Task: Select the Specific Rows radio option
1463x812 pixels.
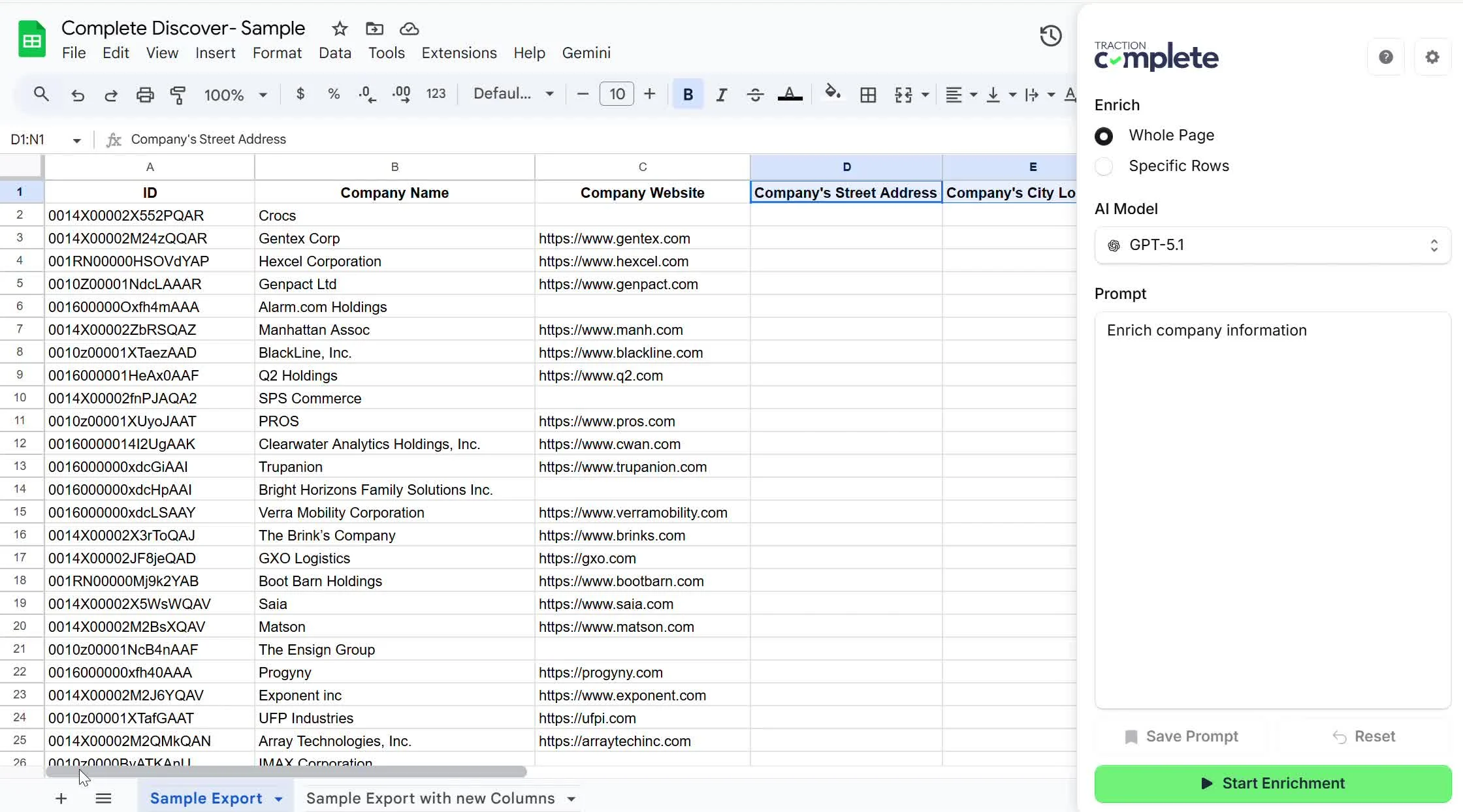Action: tap(1104, 166)
